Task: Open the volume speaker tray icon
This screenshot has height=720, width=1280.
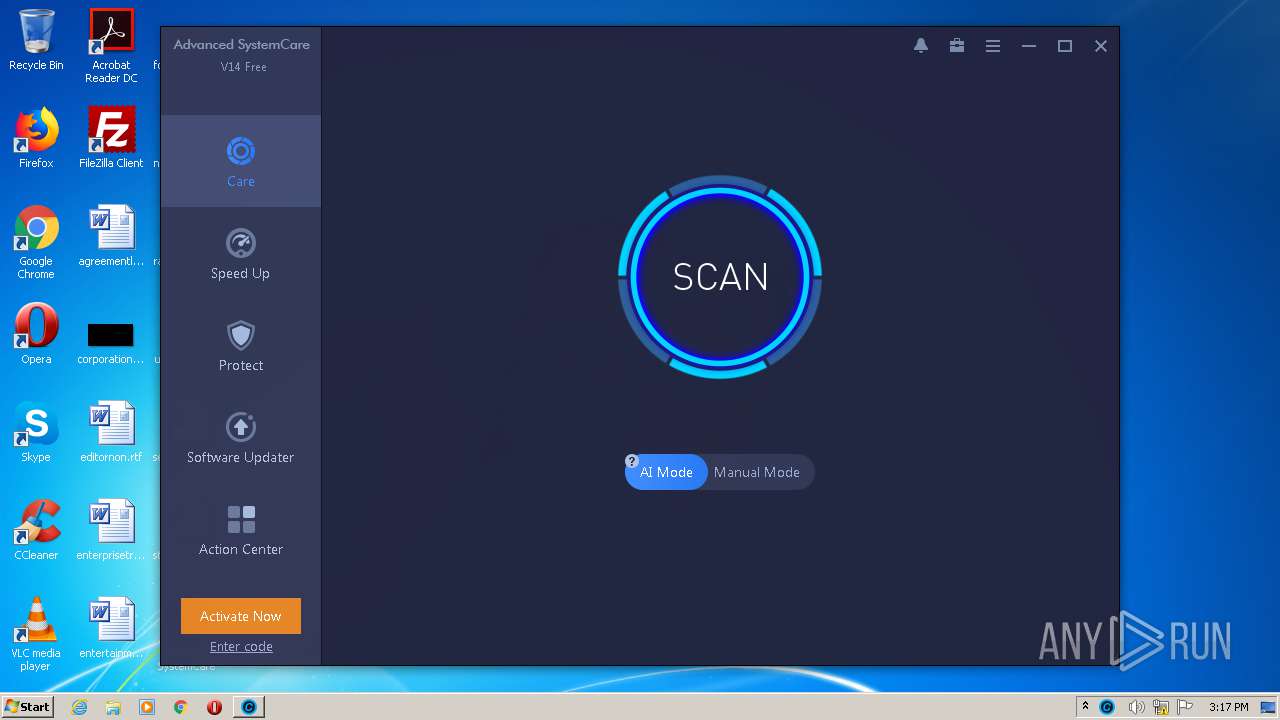Action: coord(1136,707)
